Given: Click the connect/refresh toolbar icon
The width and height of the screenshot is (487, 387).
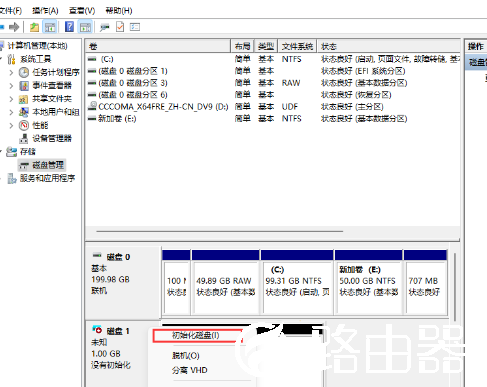Looking at the screenshot, I should tap(104, 27).
